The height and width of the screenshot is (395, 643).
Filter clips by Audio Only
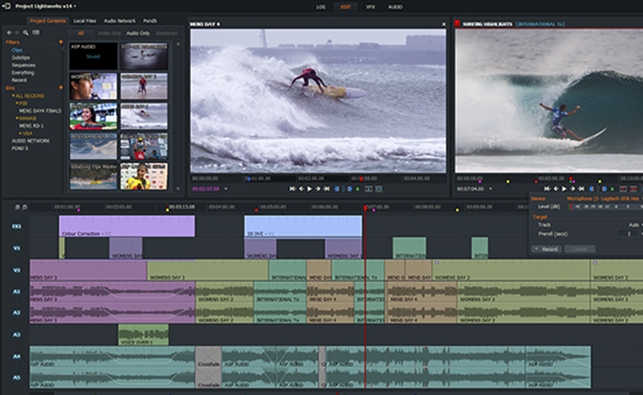point(138,33)
